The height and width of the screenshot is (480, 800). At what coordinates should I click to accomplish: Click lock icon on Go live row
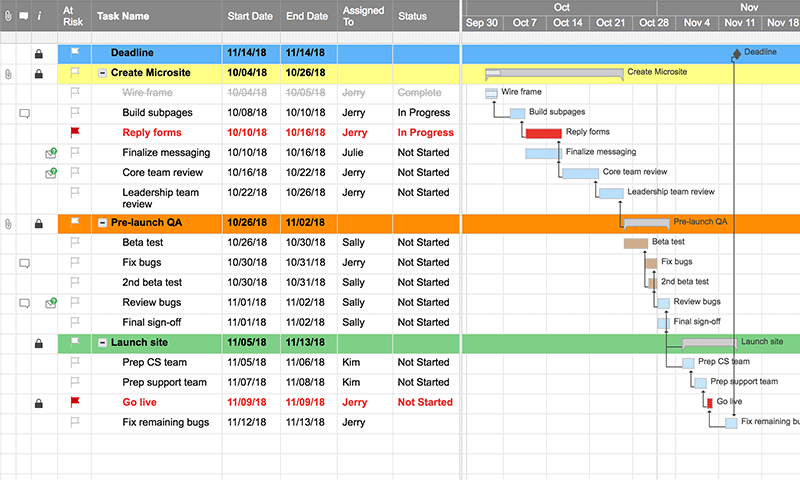pos(38,403)
